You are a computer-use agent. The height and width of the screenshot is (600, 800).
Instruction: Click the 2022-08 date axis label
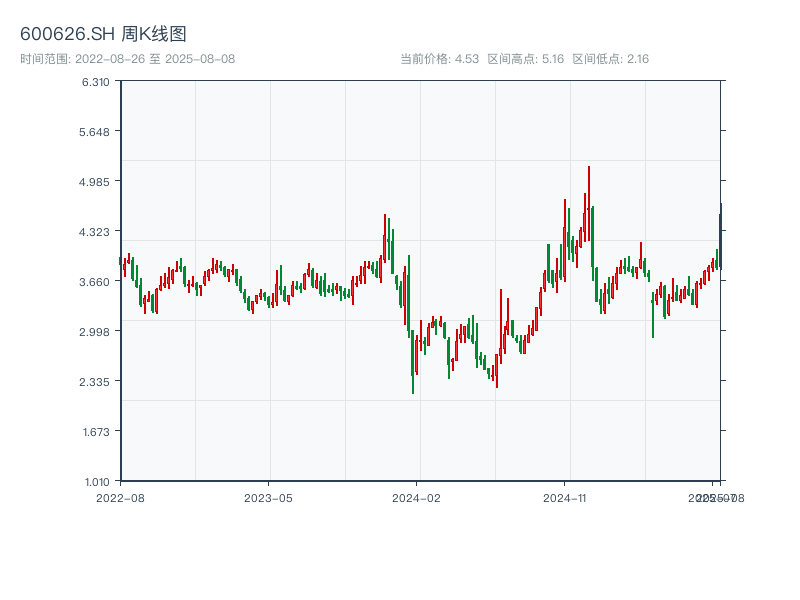tap(120, 497)
